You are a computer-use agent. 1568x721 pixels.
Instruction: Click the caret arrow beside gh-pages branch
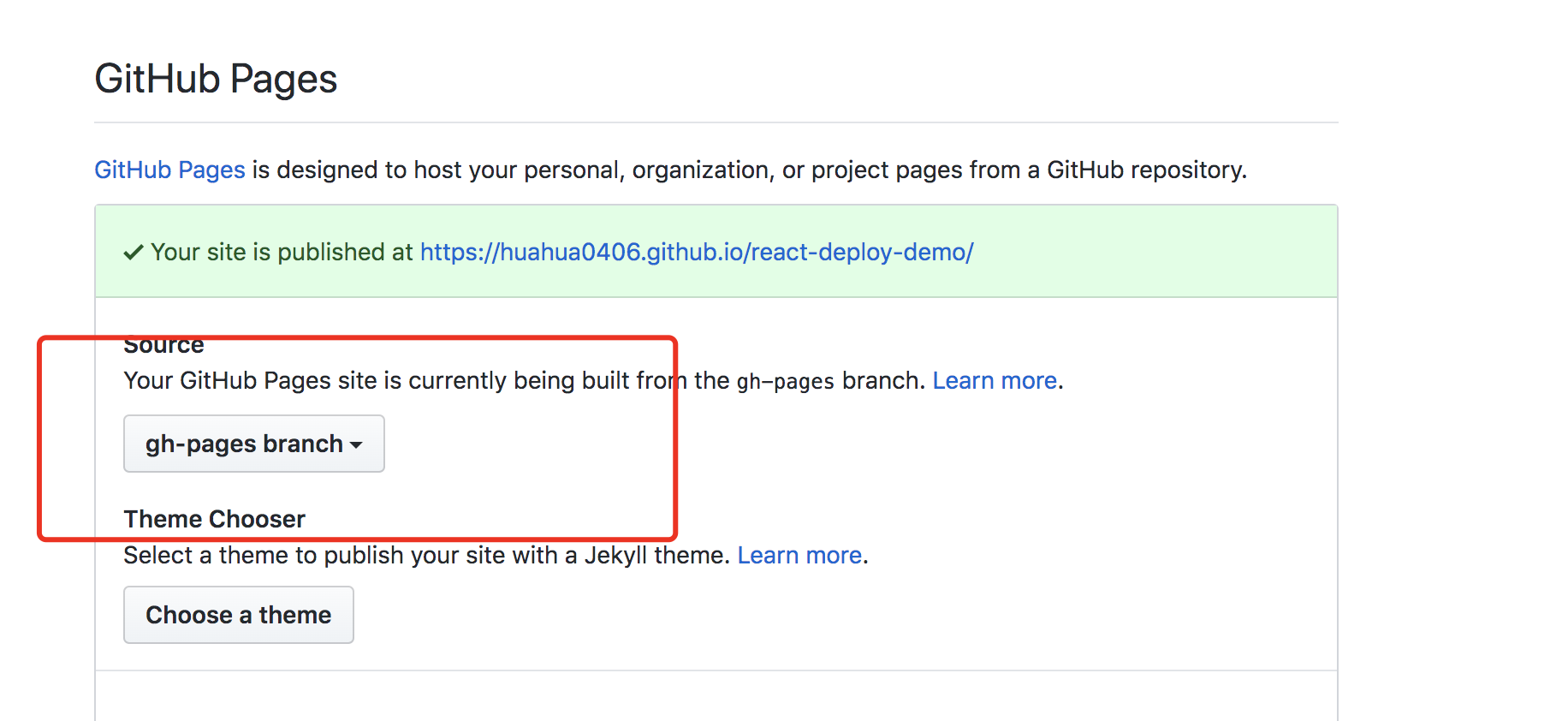coord(356,445)
